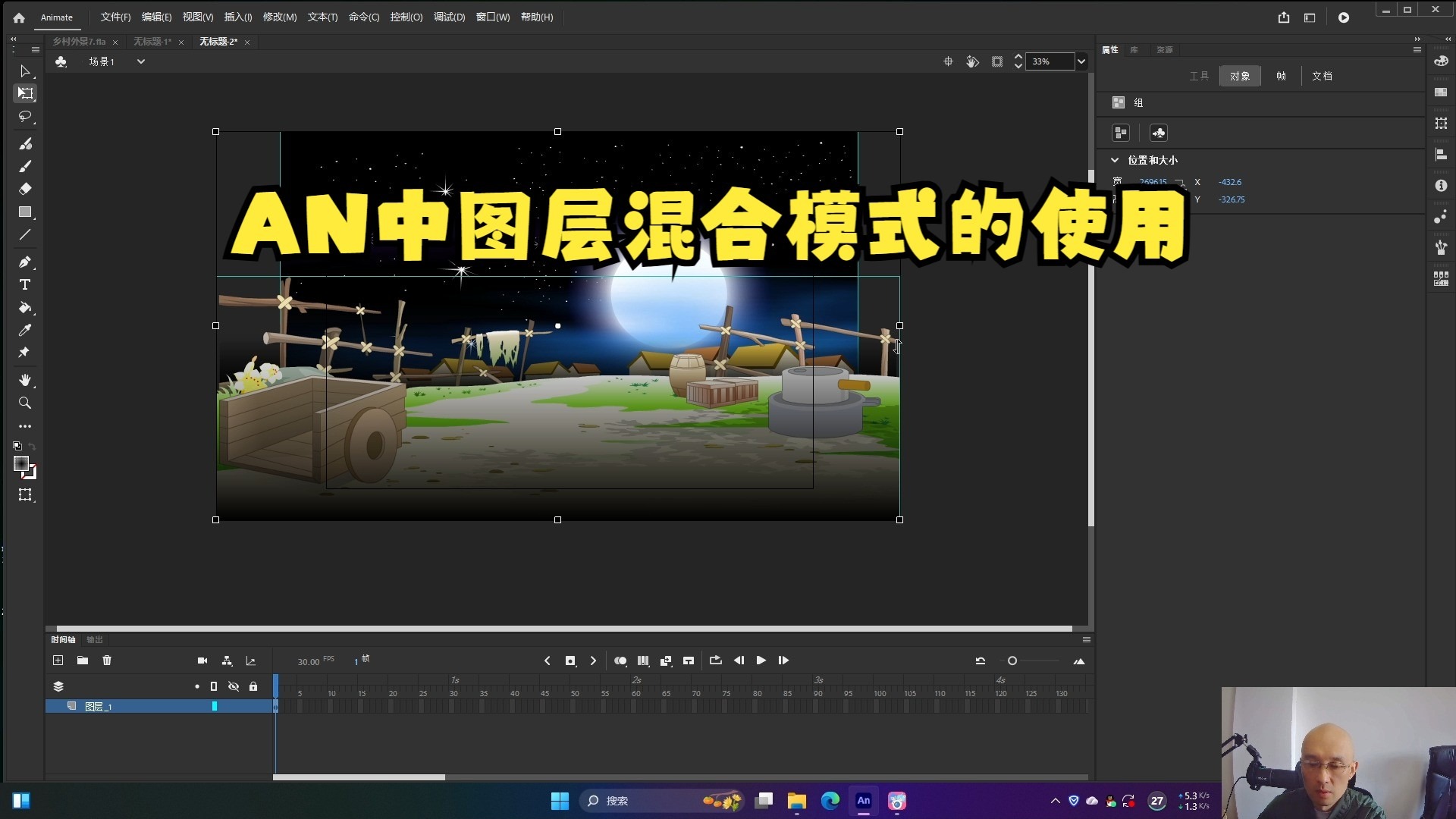Open Microsoft Edge from the taskbar
The width and height of the screenshot is (1456, 819).
pos(831,801)
